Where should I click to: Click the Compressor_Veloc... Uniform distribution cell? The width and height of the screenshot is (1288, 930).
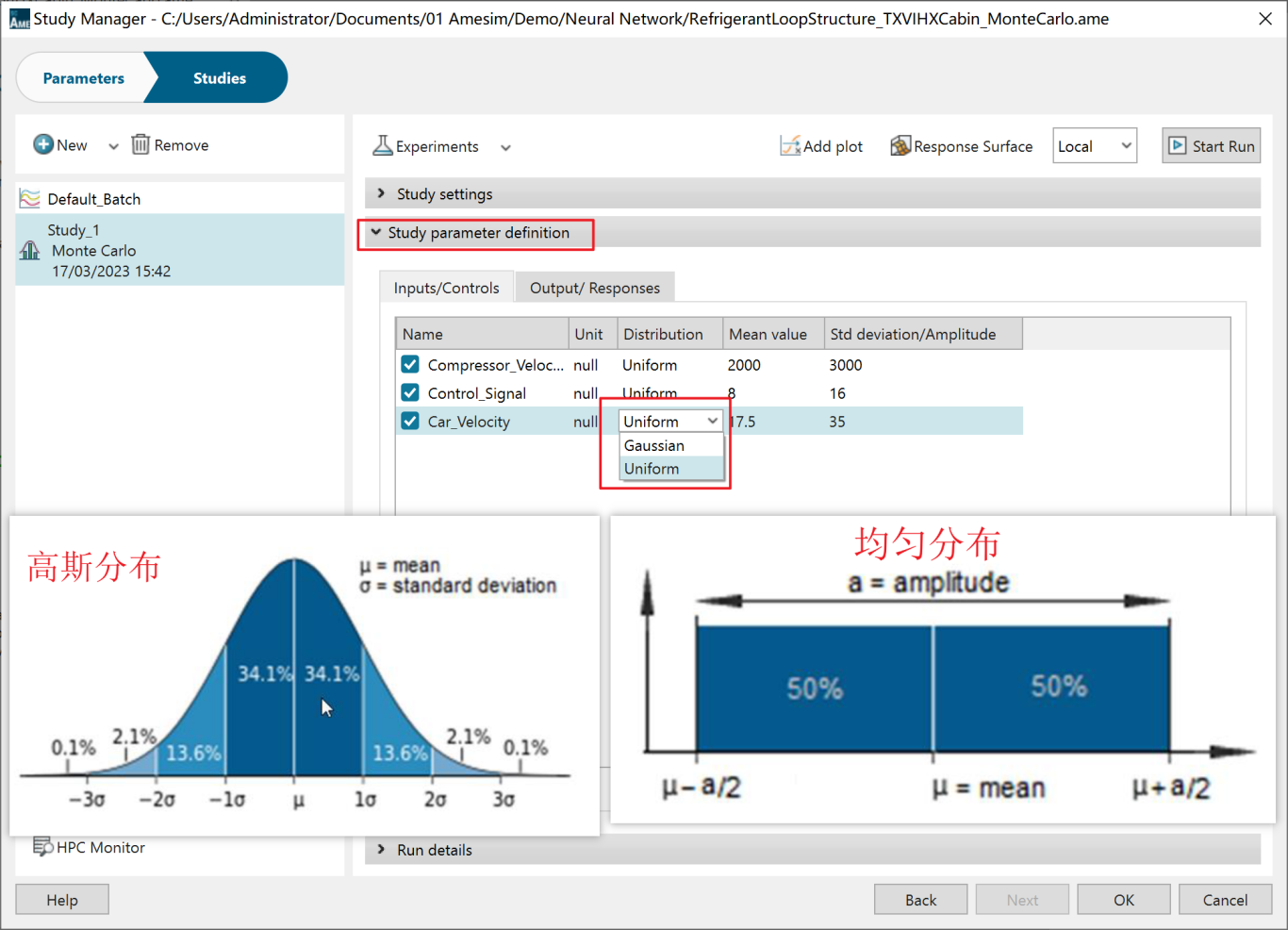[669, 365]
